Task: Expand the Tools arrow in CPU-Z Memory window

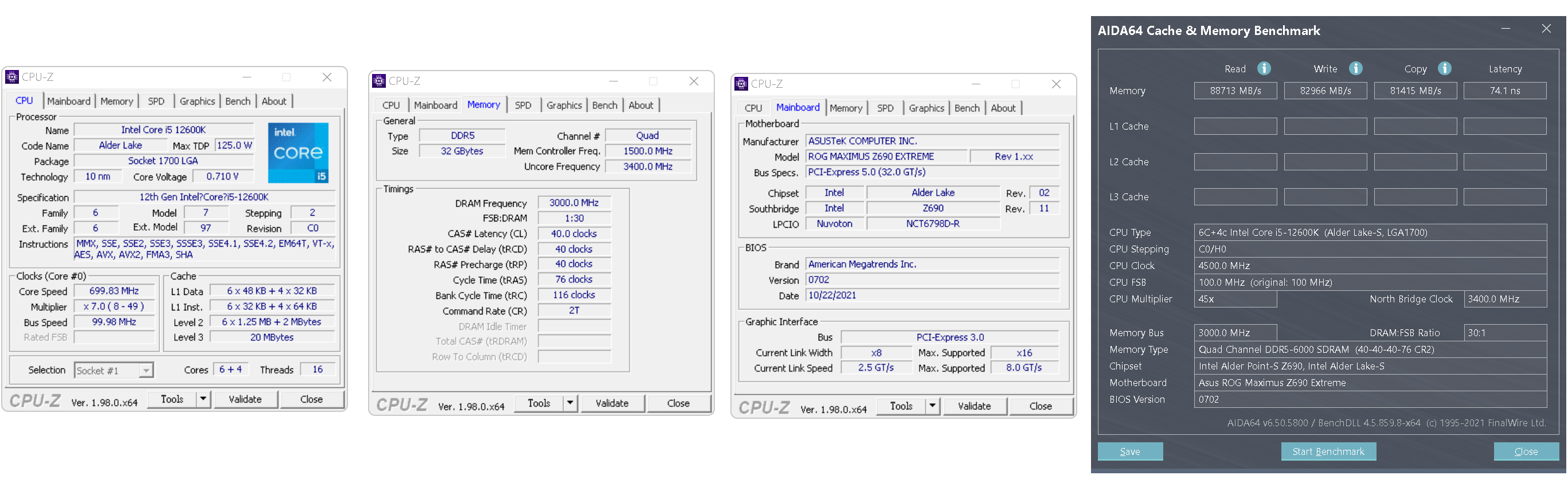Action: [x=570, y=403]
